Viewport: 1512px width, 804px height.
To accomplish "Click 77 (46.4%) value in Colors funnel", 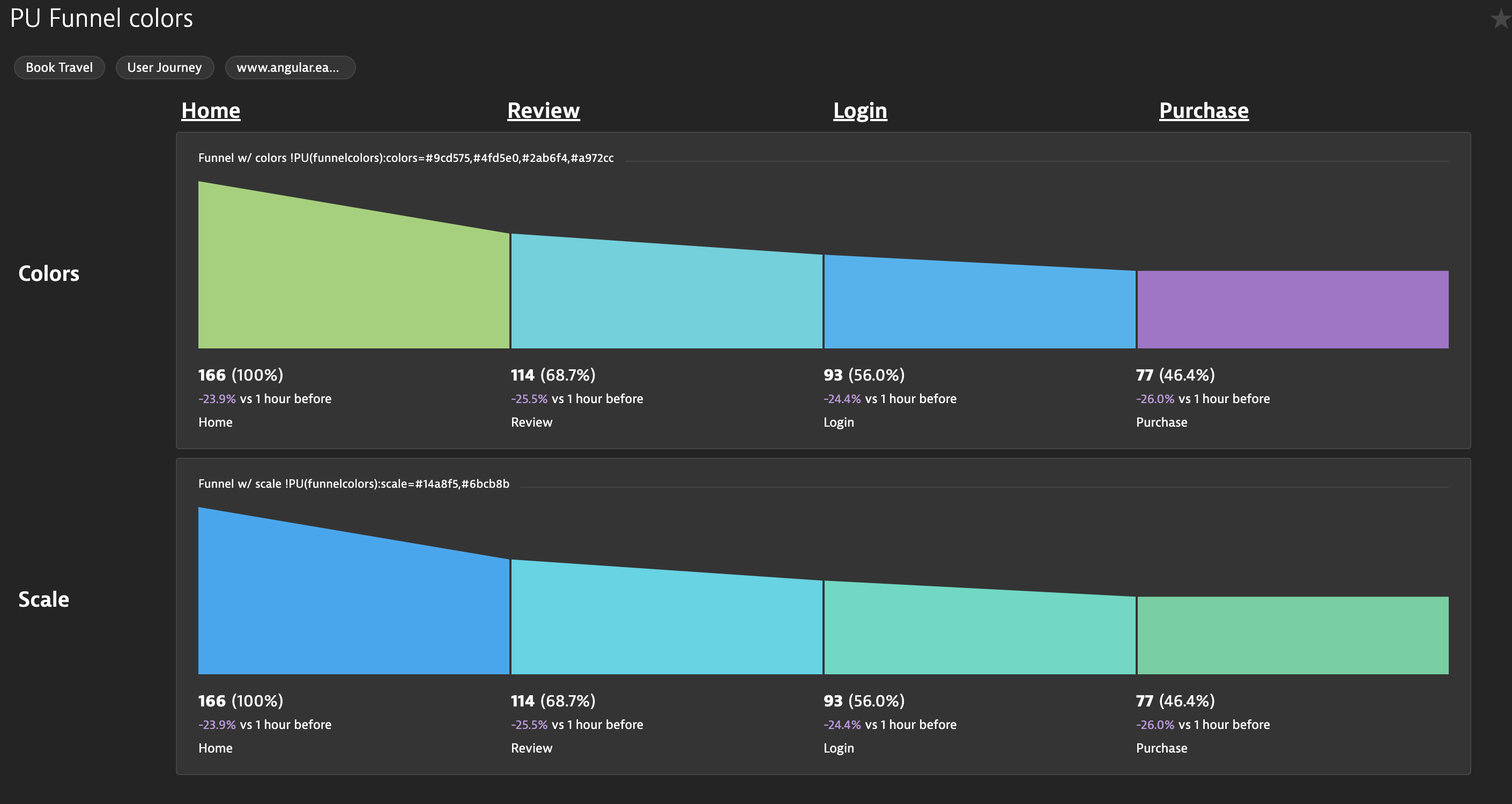I will point(1175,375).
